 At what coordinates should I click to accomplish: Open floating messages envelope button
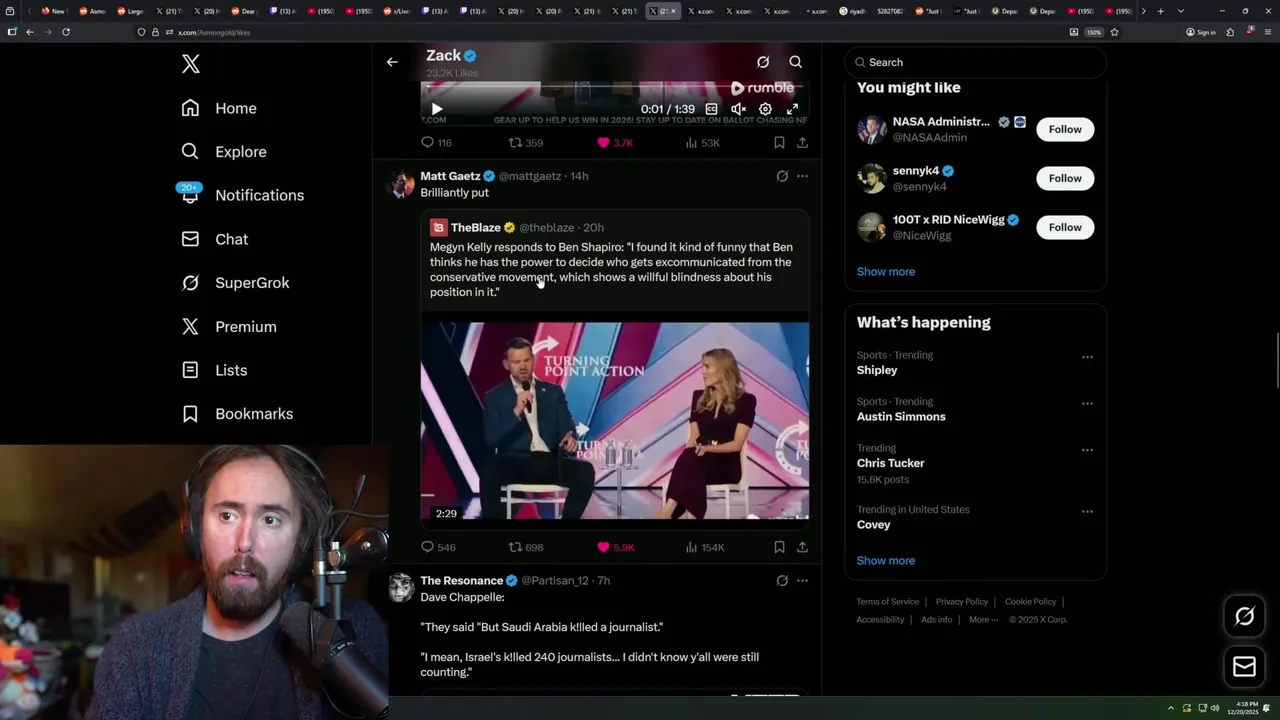pyautogui.click(x=1244, y=667)
